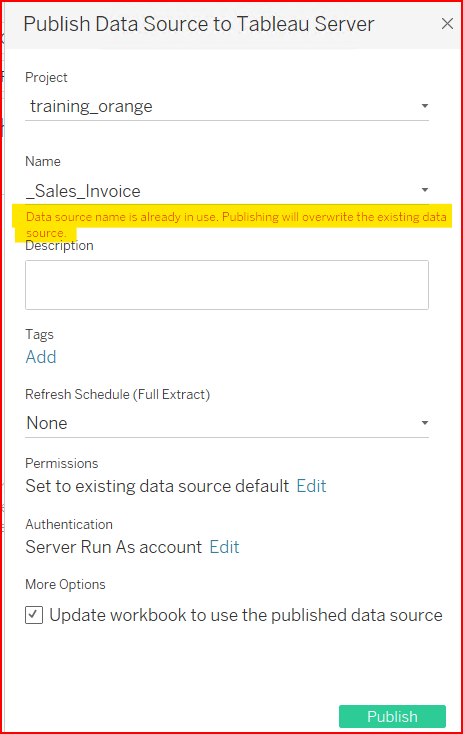Expand the Project dropdown arrow

pyautogui.click(x=425, y=106)
